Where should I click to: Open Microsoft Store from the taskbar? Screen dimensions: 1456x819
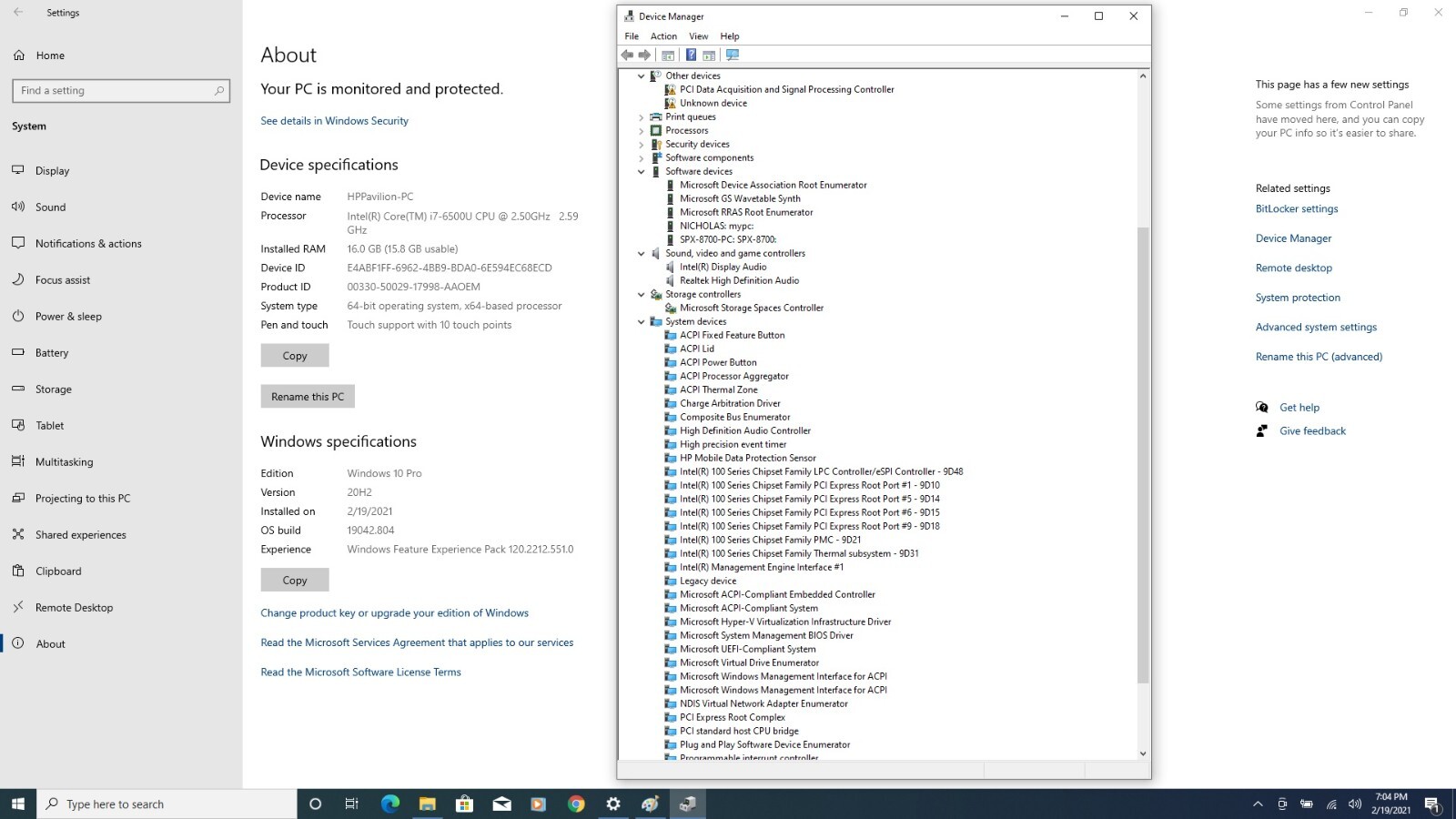coord(464,804)
